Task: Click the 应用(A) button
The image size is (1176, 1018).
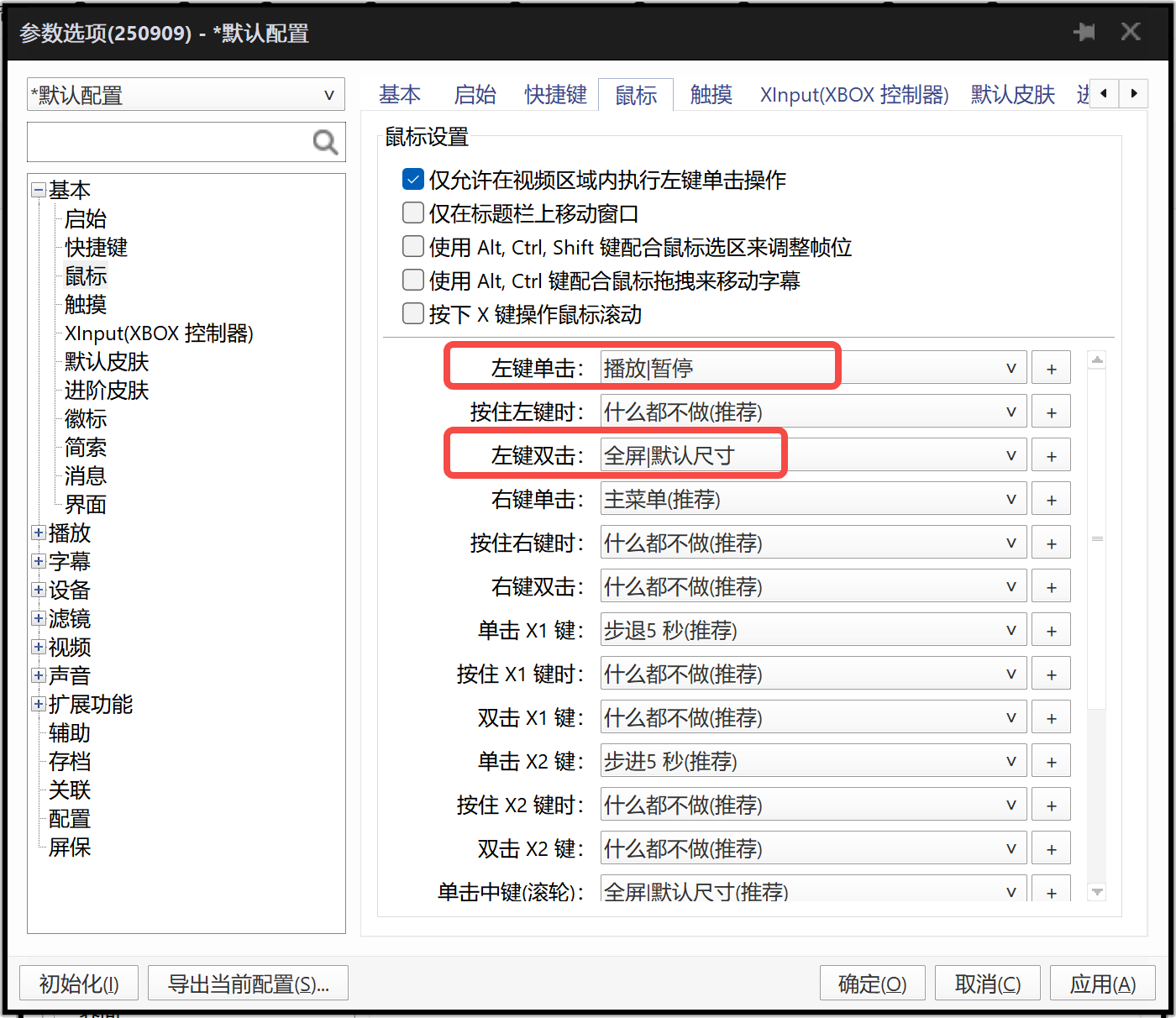Action: click(x=1102, y=983)
